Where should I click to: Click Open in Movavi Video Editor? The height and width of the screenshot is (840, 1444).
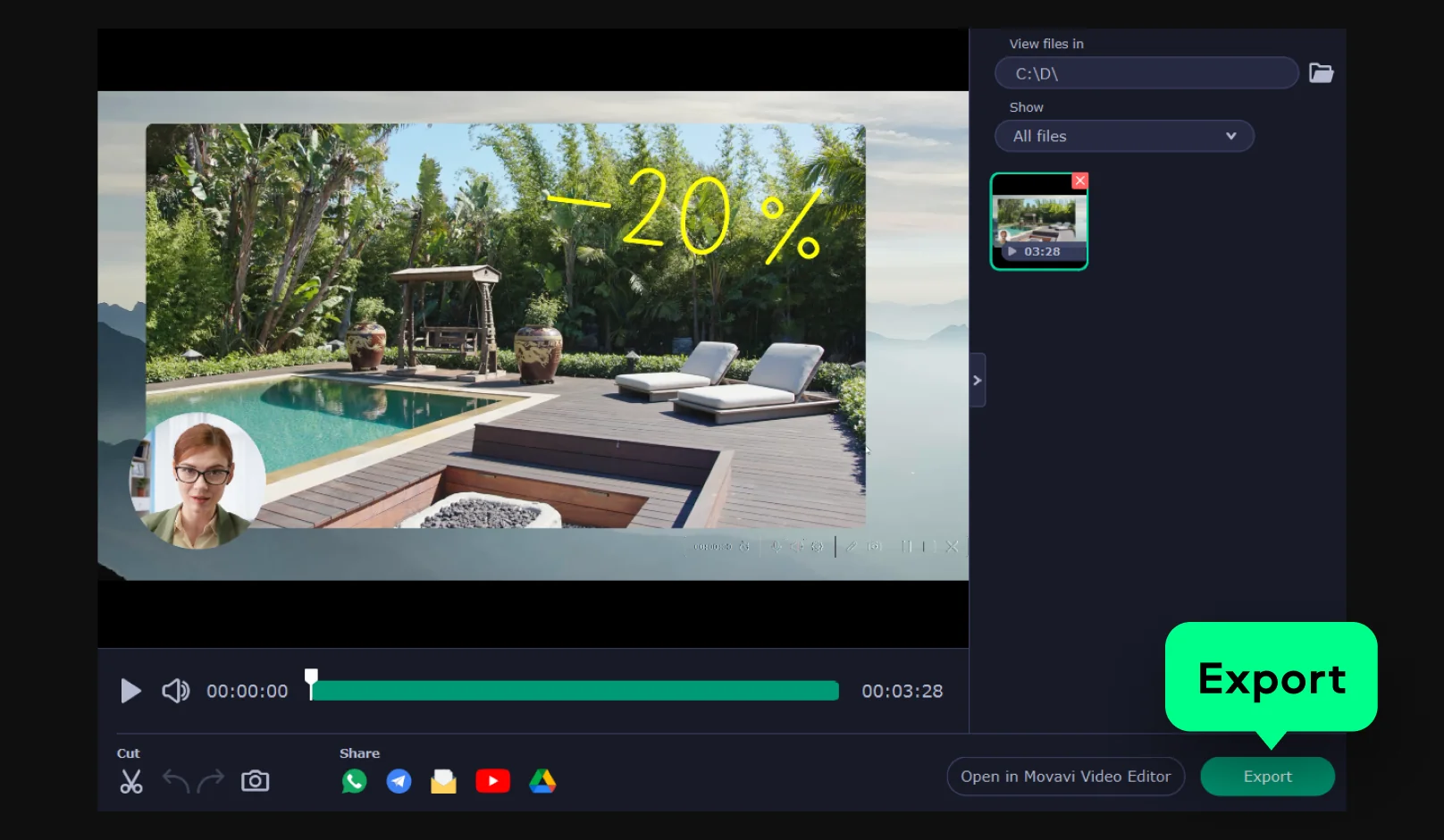pyautogui.click(x=1065, y=777)
